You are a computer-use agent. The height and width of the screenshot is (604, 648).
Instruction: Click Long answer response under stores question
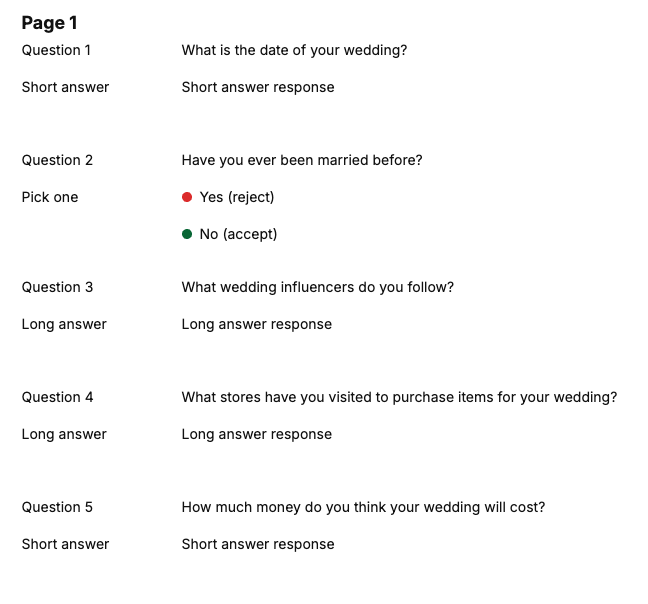(x=257, y=434)
